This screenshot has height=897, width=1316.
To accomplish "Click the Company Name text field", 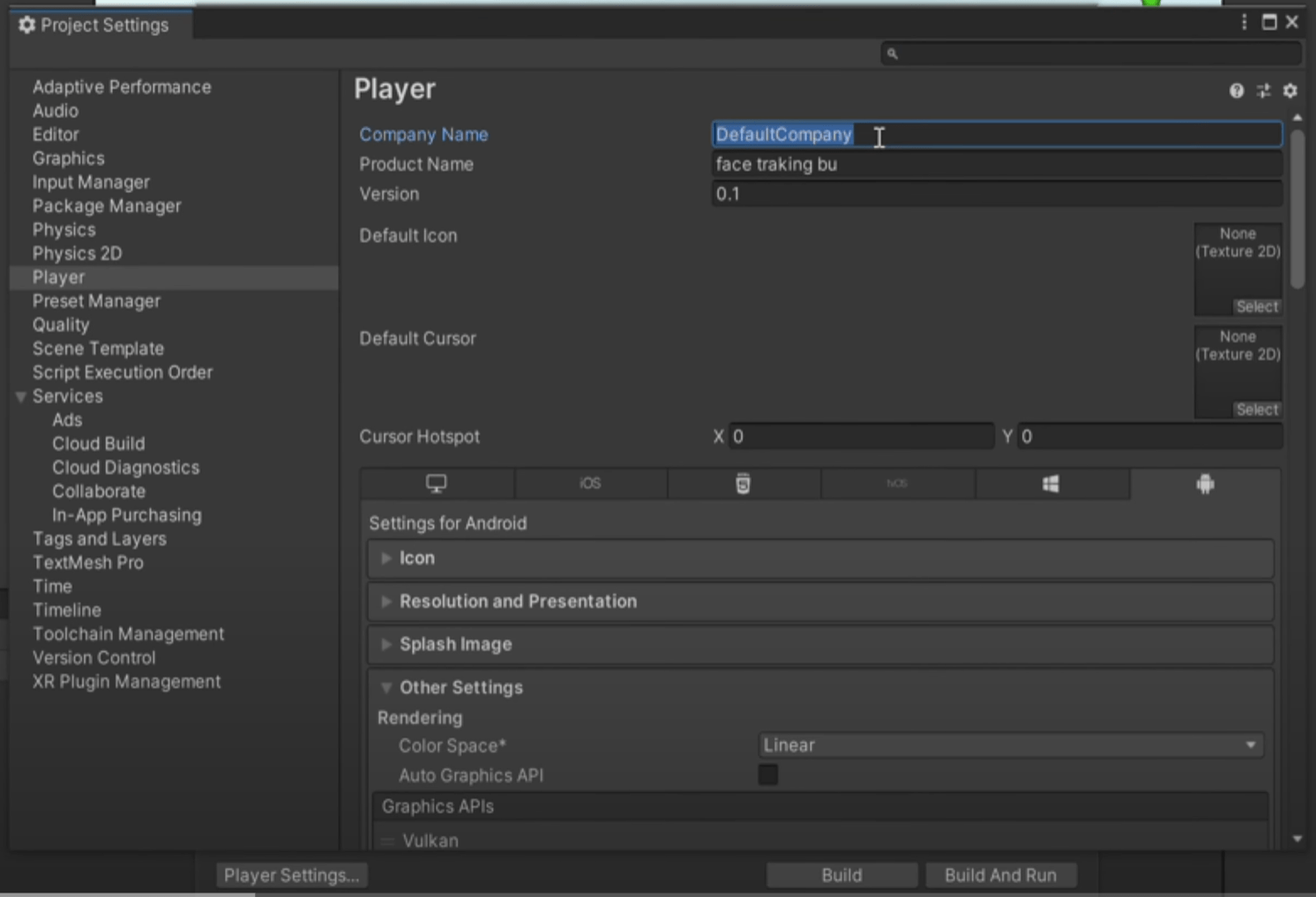I will [997, 134].
